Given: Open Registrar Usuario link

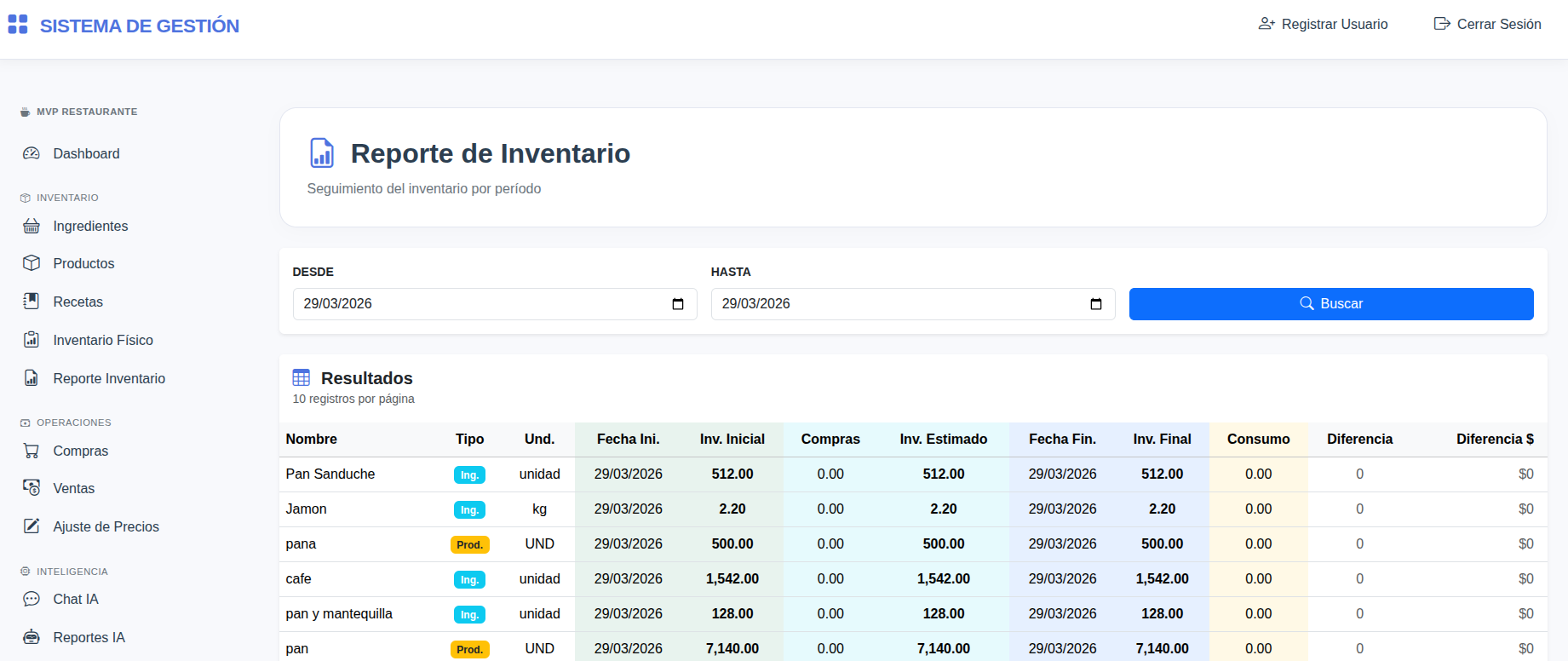Looking at the screenshot, I should tap(1324, 24).
